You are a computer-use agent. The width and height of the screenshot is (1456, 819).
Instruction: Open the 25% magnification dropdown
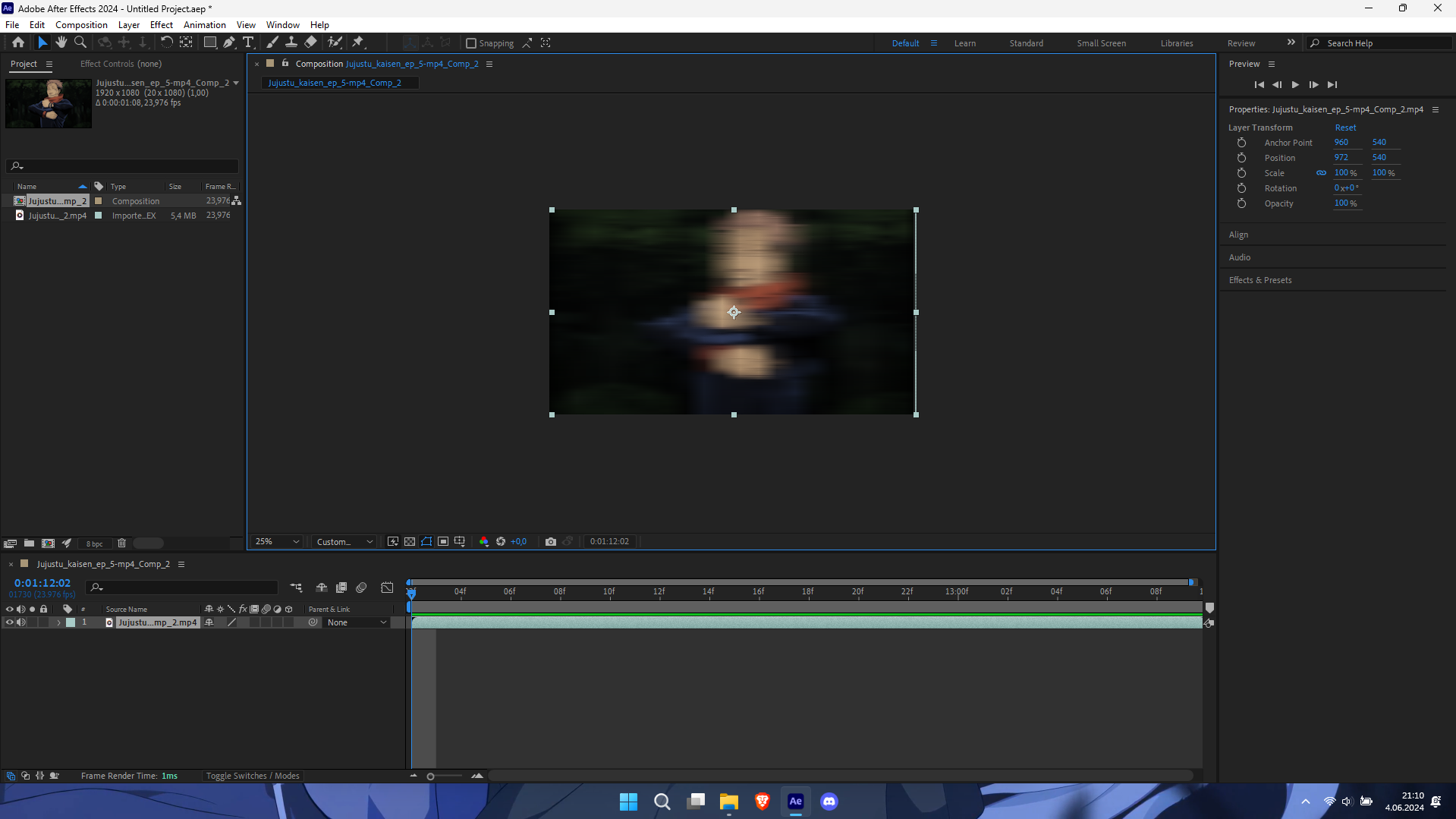276,541
